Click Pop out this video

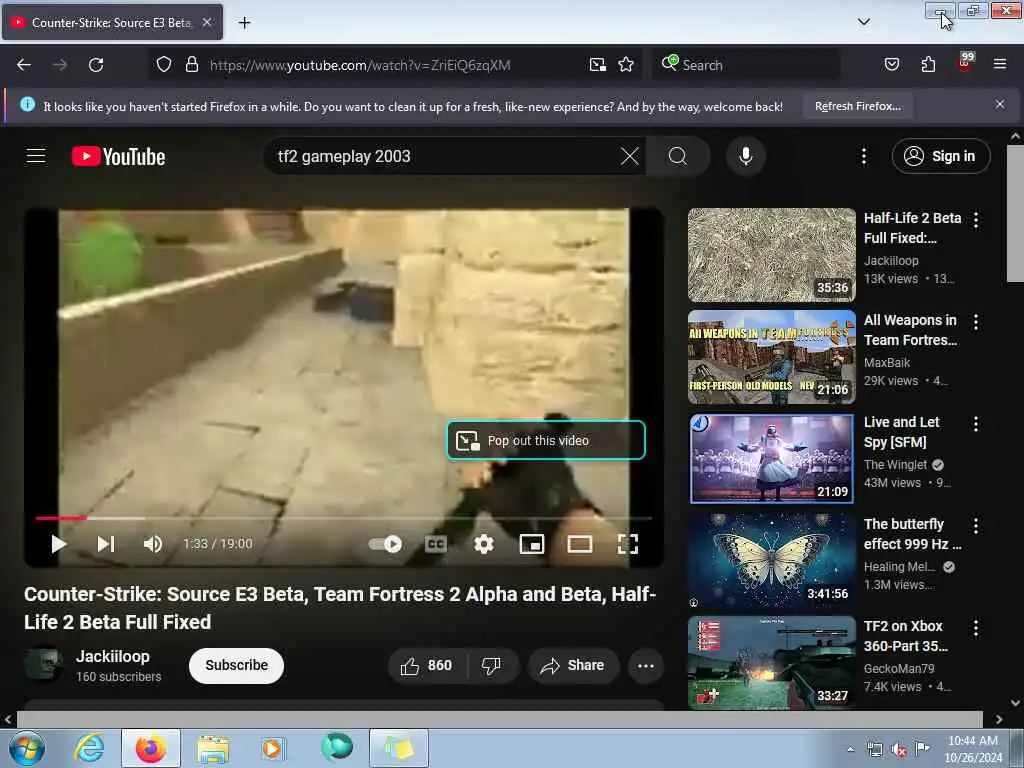pyautogui.click(x=546, y=440)
